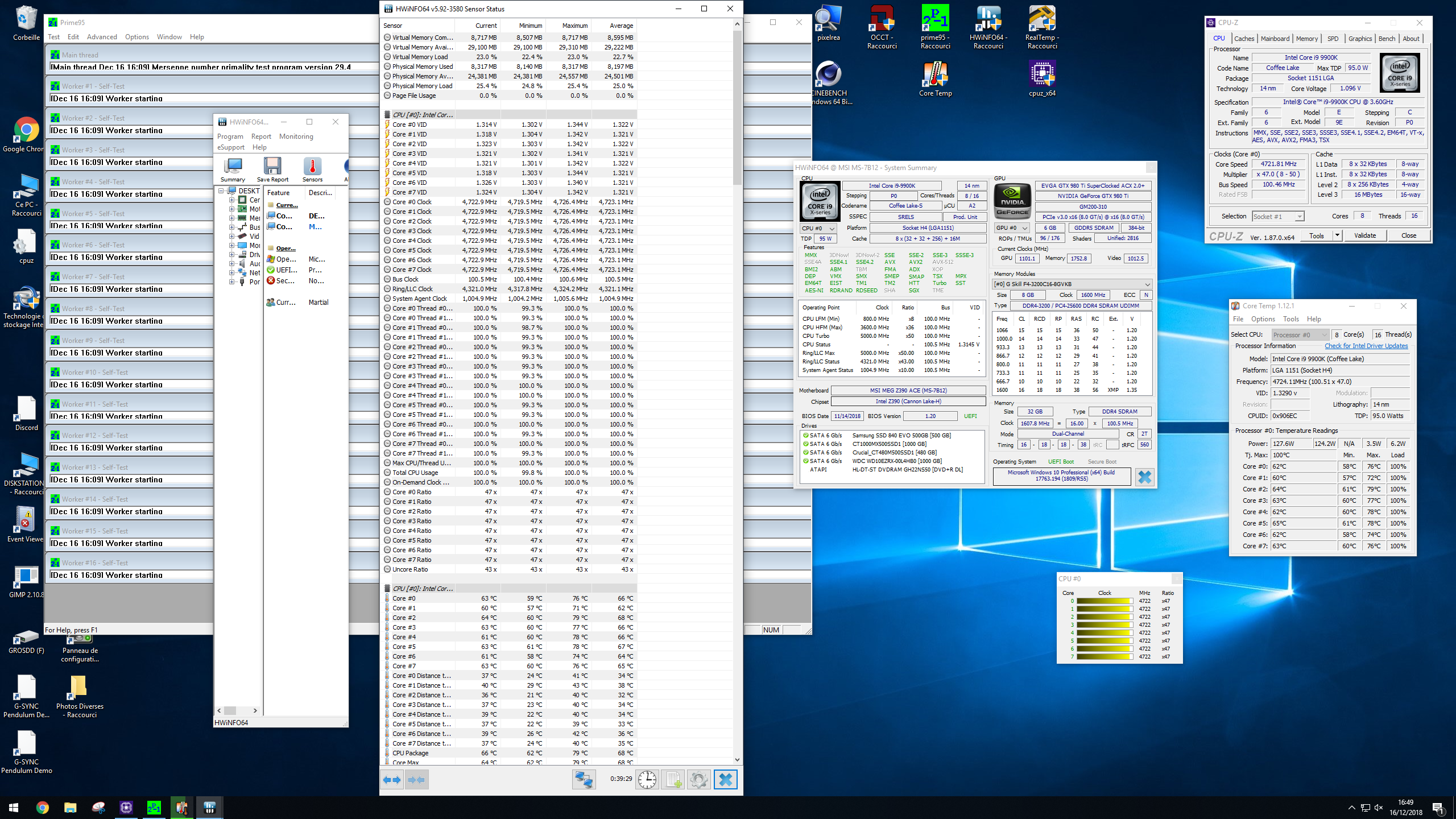Select the OCCT desktop shortcut
Screen dimensions: 1456x819
coord(882,27)
